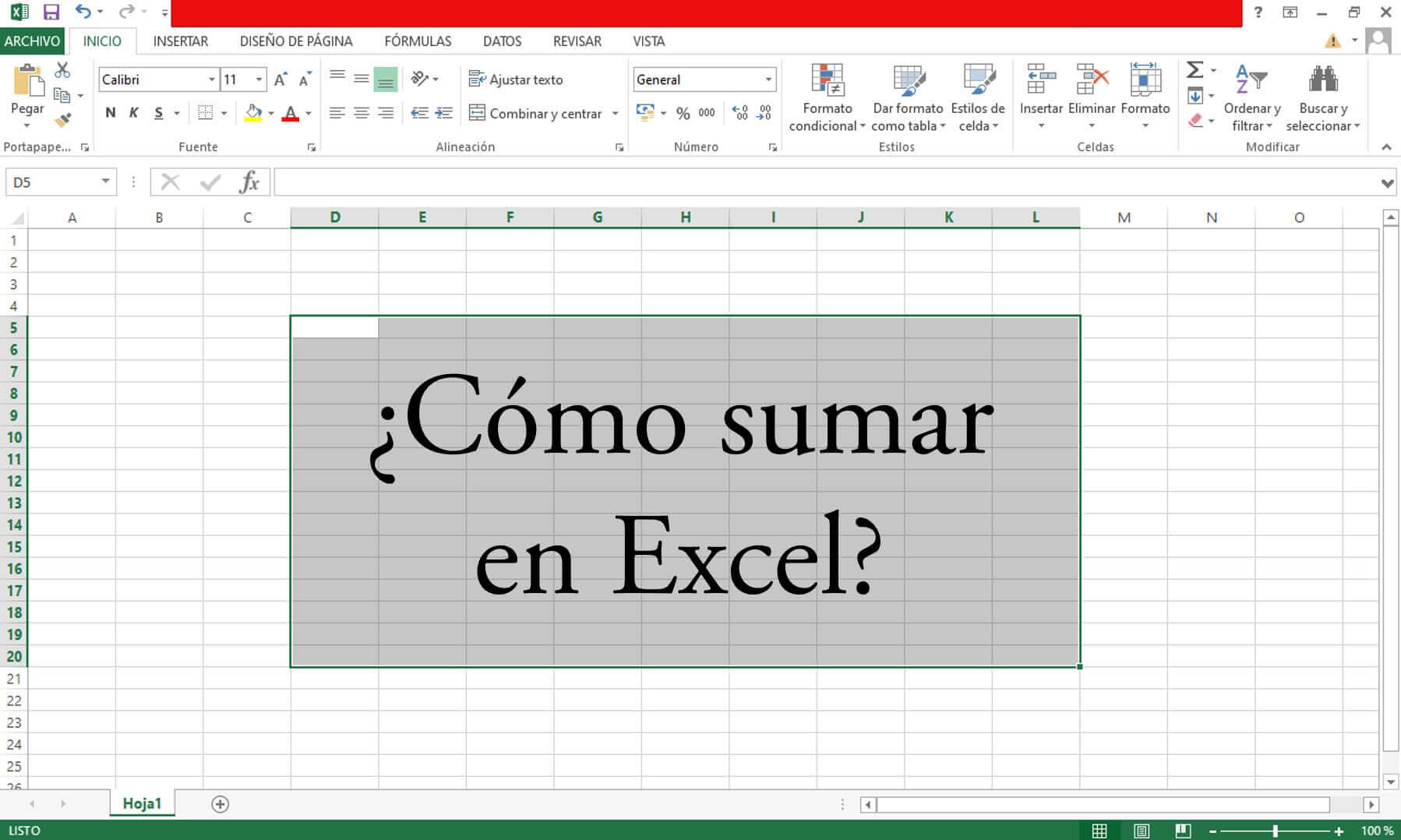This screenshot has width=1401, height=840.
Task: Click the percent style icon
Action: pyautogui.click(x=683, y=114)
